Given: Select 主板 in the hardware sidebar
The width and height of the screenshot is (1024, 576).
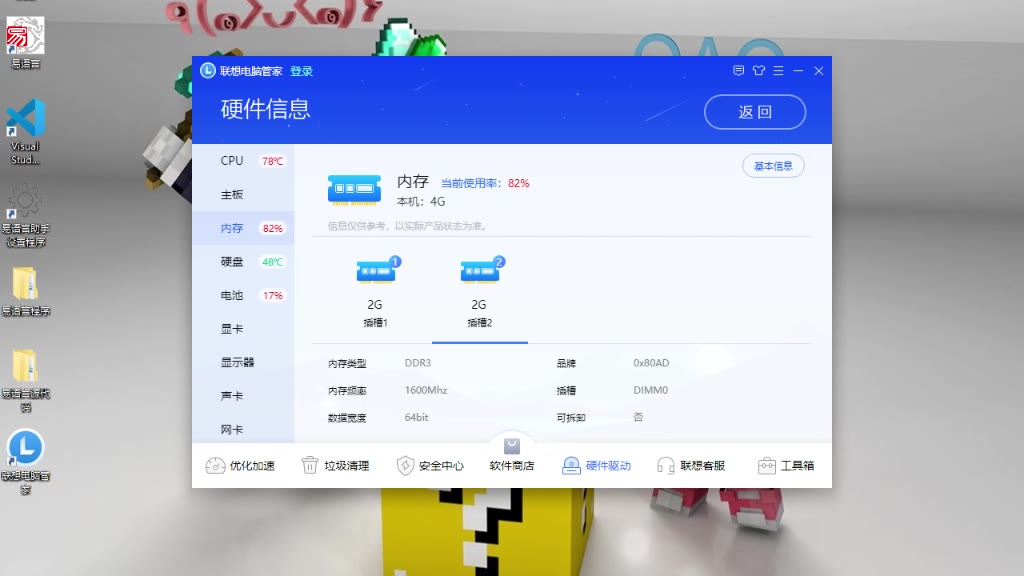Looking at the screenshot, I should (243, 195).
